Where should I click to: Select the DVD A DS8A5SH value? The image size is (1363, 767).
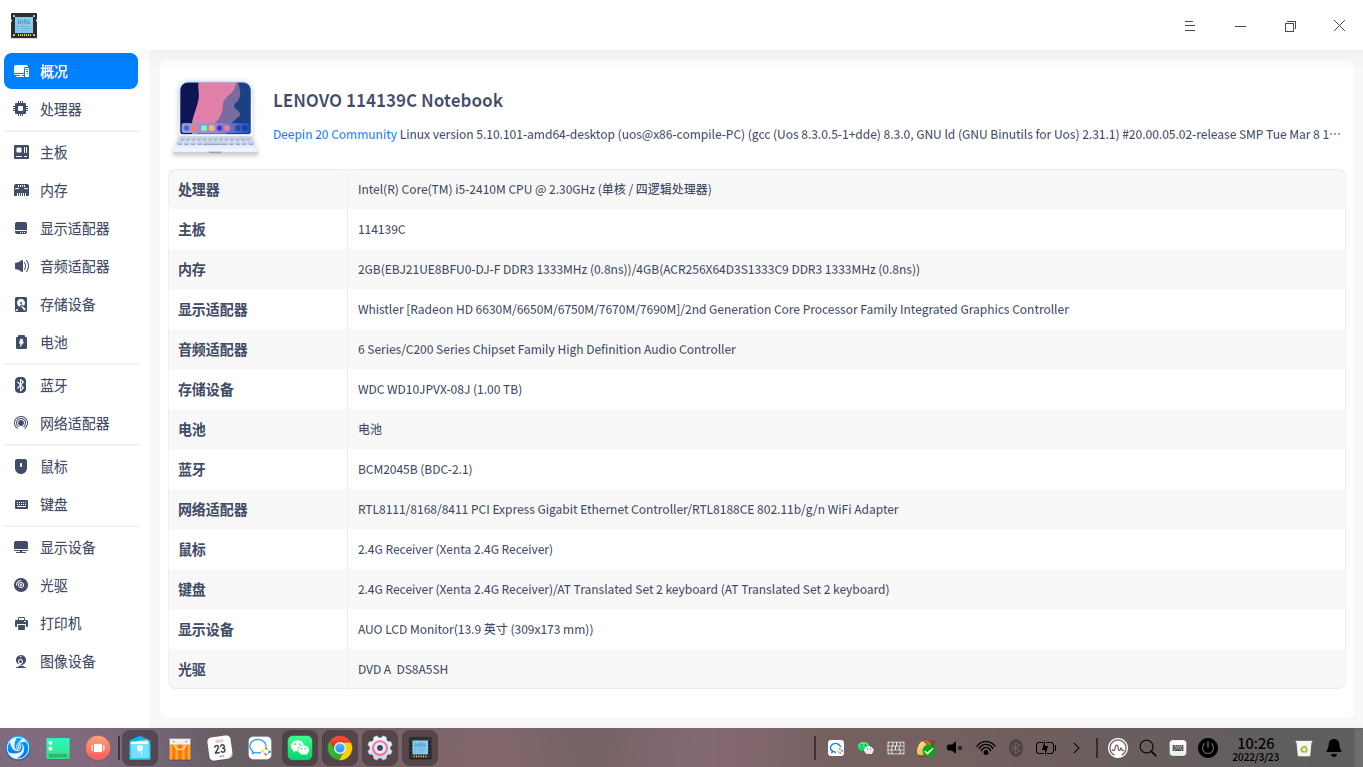[x=403, y=669]
